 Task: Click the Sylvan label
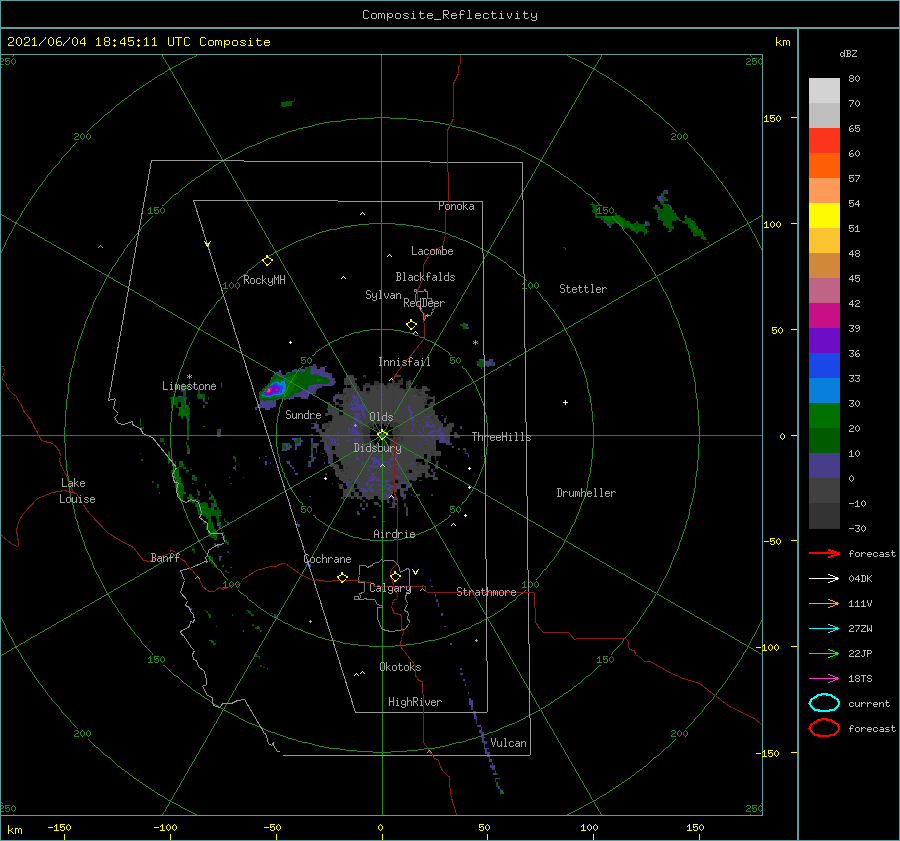point(383,295)
